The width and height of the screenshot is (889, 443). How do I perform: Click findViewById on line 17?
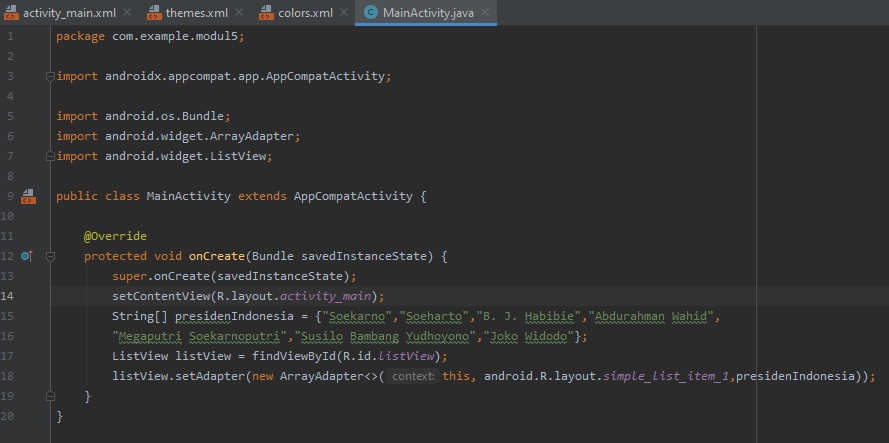pyautogui.click(x=294, y=356)
